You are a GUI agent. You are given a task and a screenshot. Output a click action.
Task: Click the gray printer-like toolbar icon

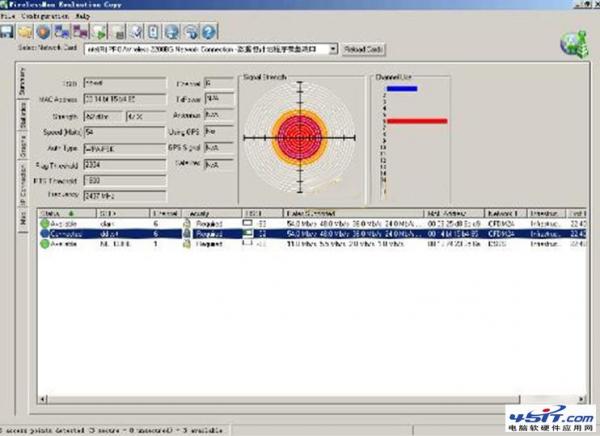point(118,32)
